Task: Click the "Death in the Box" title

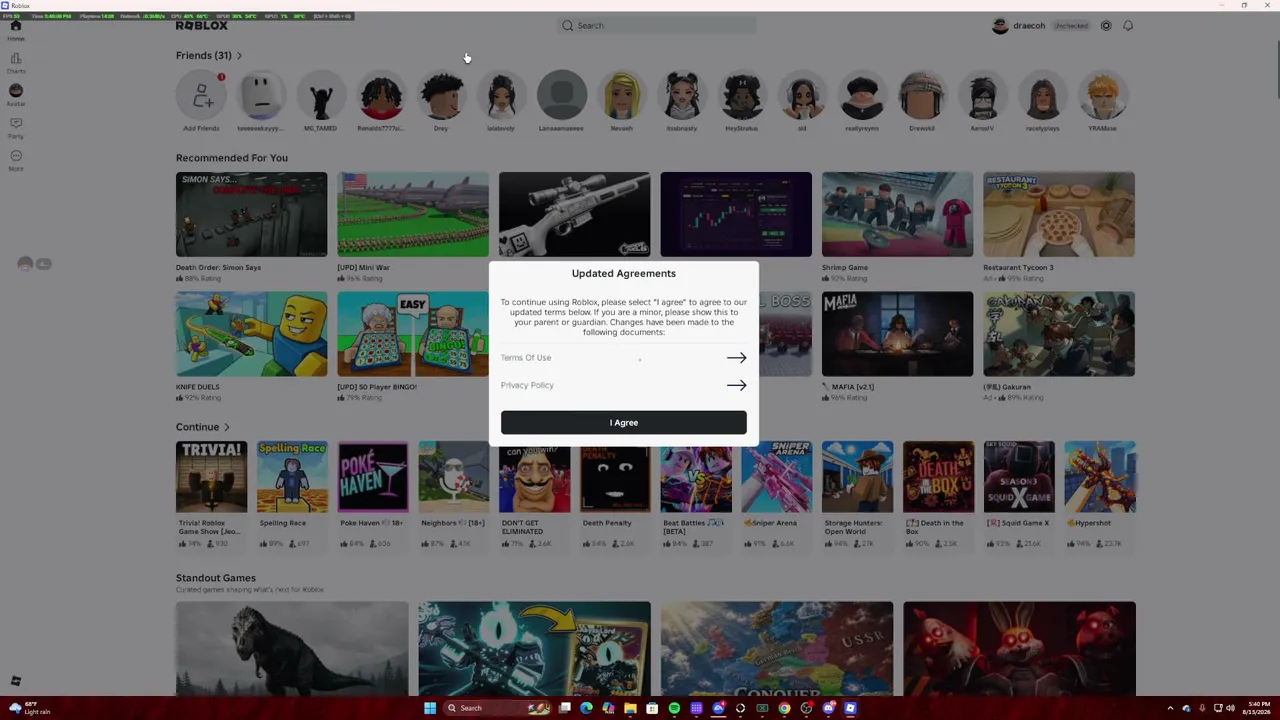Action: 935,527
